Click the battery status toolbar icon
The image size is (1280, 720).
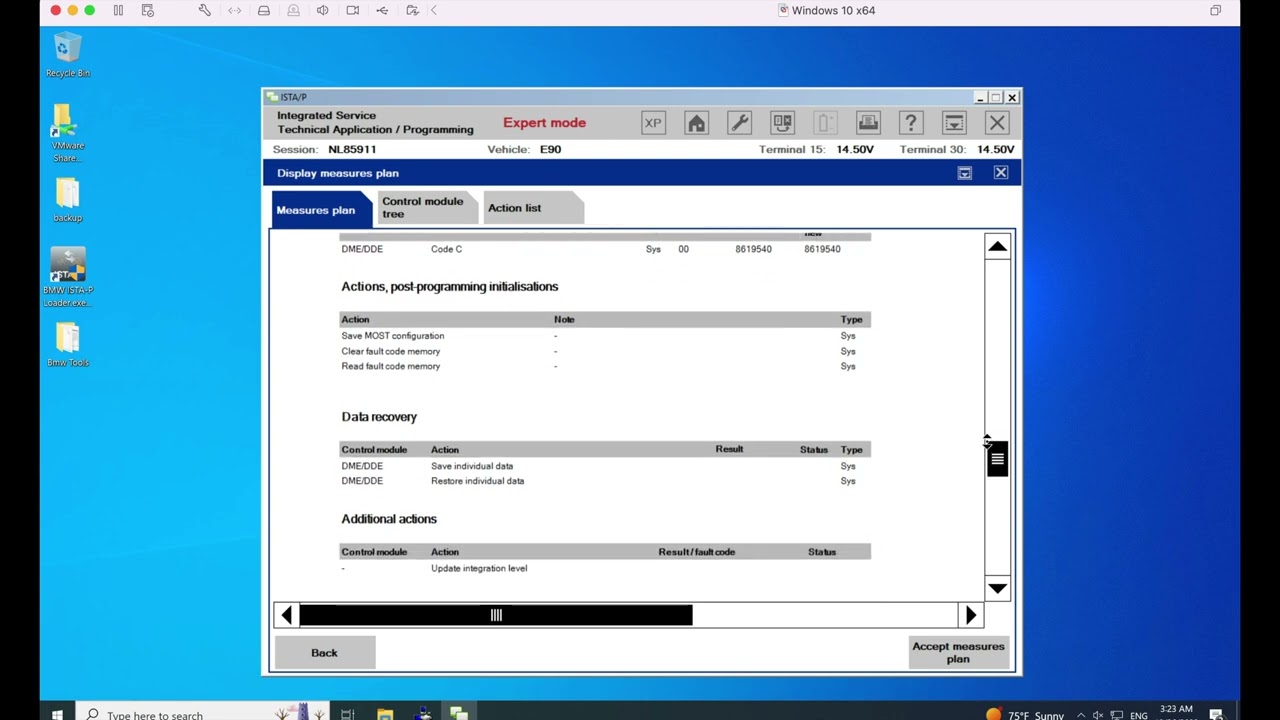pyautogui.click(x=825, y=123)
